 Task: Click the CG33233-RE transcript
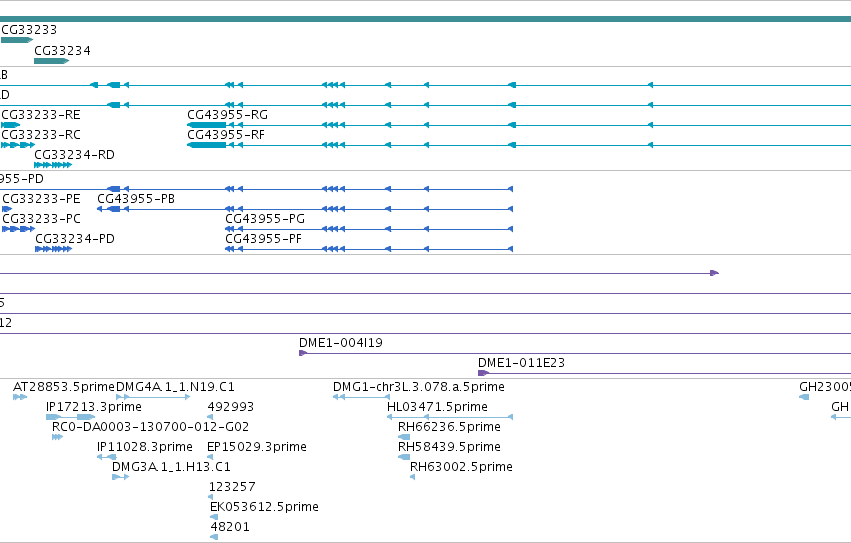11,125
